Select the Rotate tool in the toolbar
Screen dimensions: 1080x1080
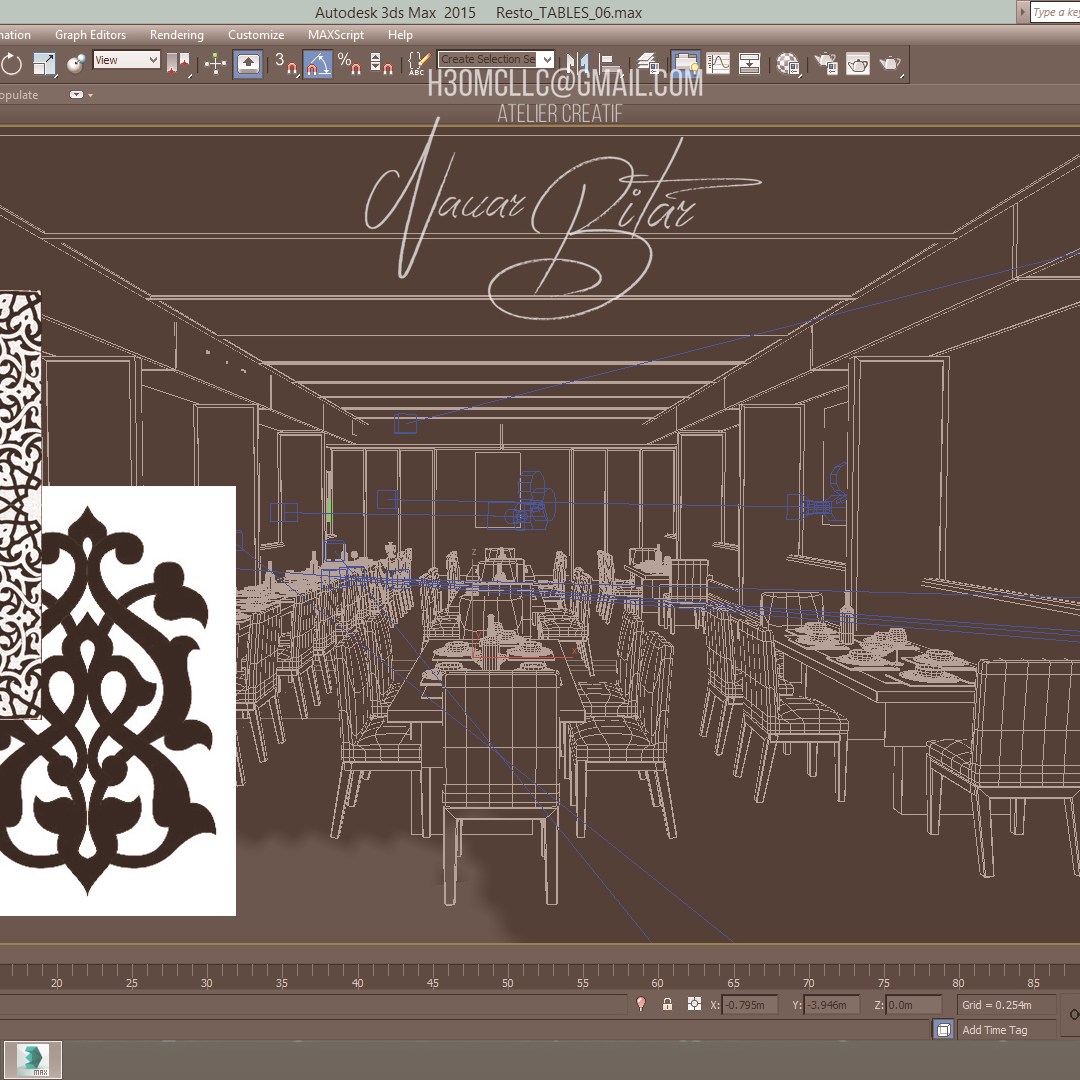click(x=12, y=65)
